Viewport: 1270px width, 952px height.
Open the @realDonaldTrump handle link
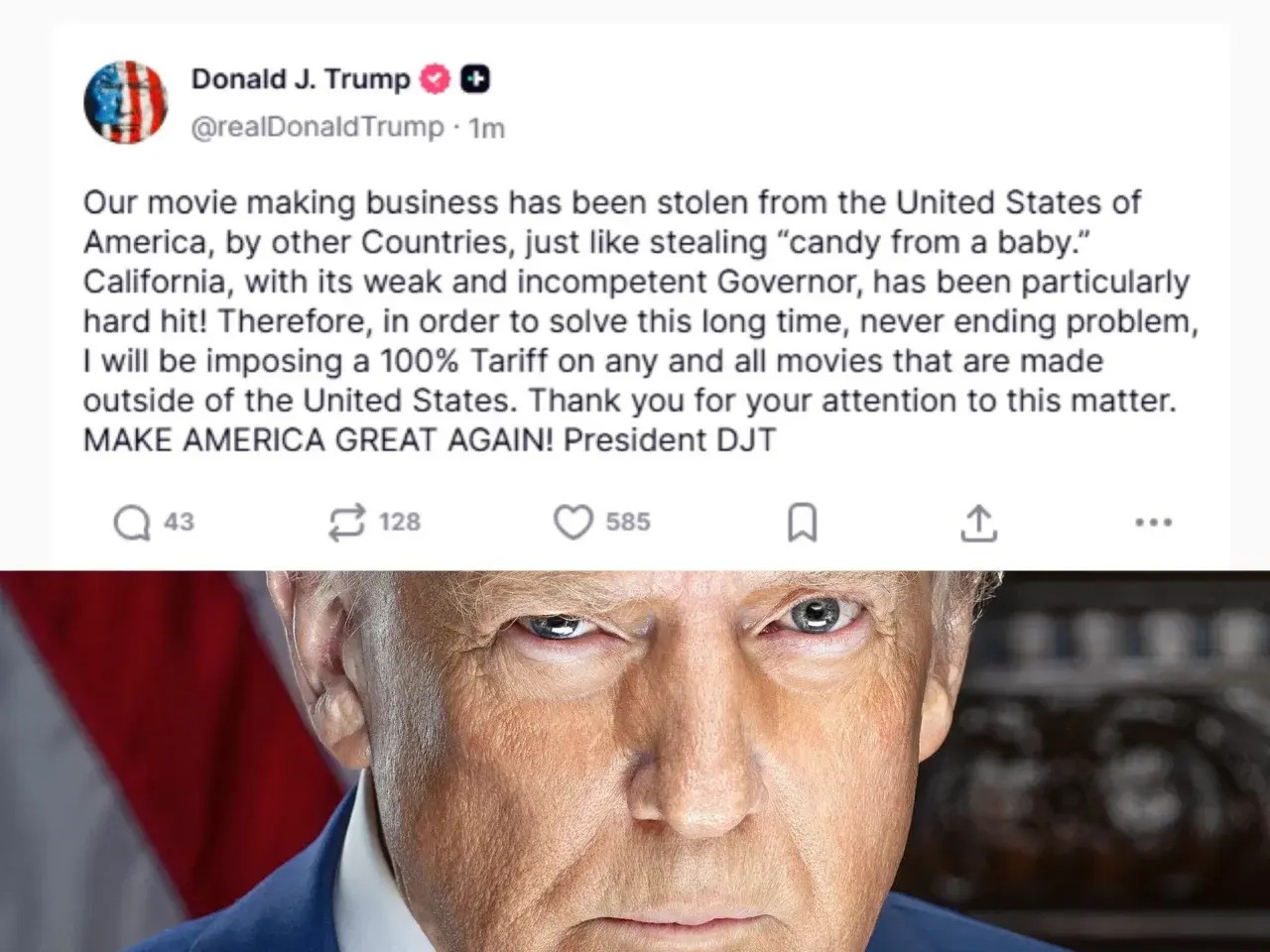[317, 128]
